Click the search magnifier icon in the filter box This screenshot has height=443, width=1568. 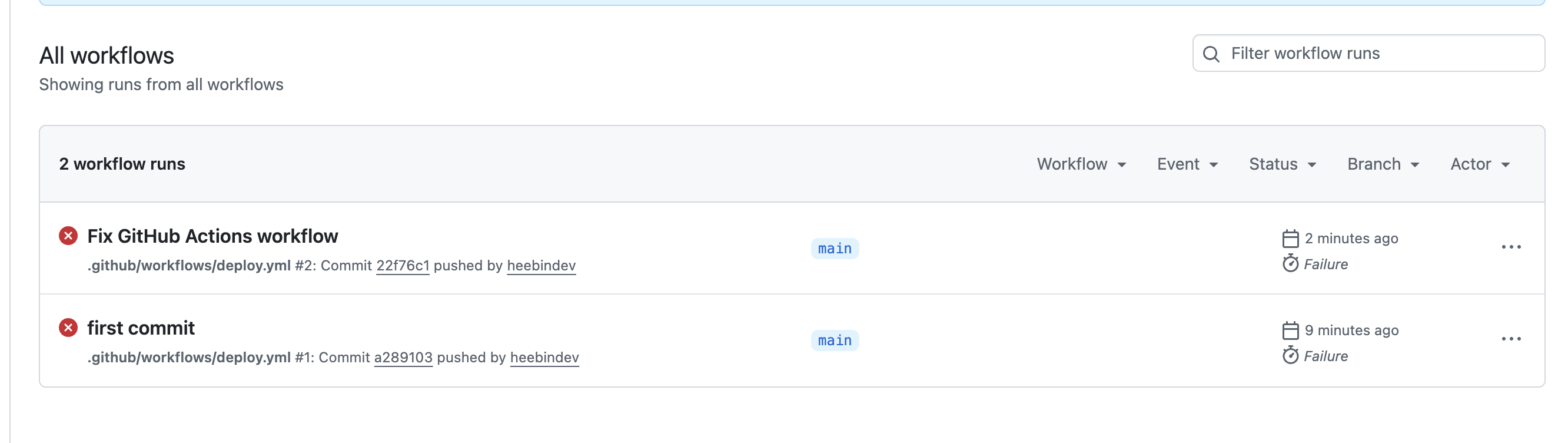tap(1211, 54)
